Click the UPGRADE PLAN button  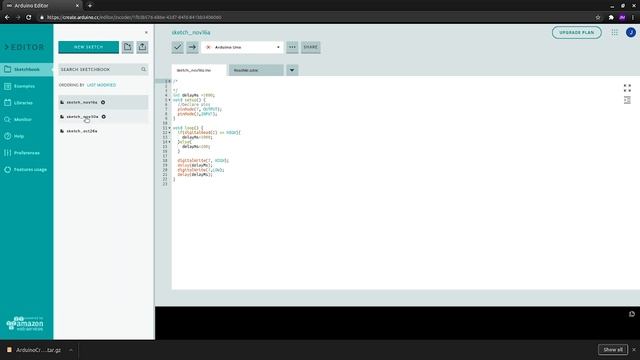click(x=577, y=32)
